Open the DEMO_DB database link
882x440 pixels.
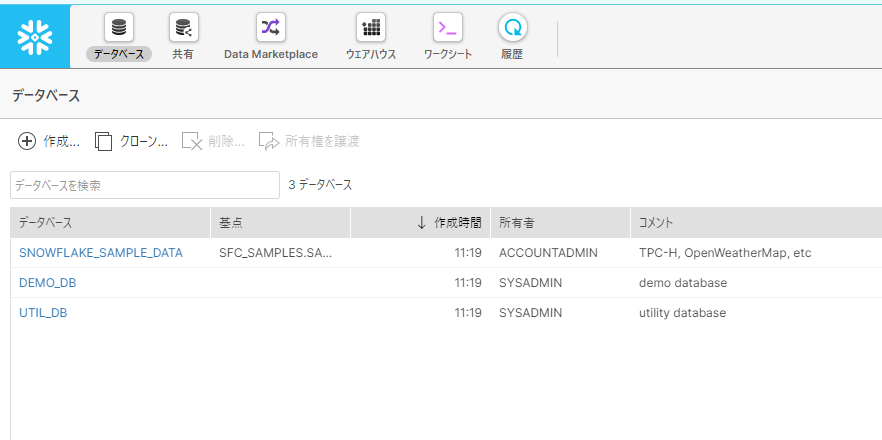pyautogui.click(x=48, y=282)
